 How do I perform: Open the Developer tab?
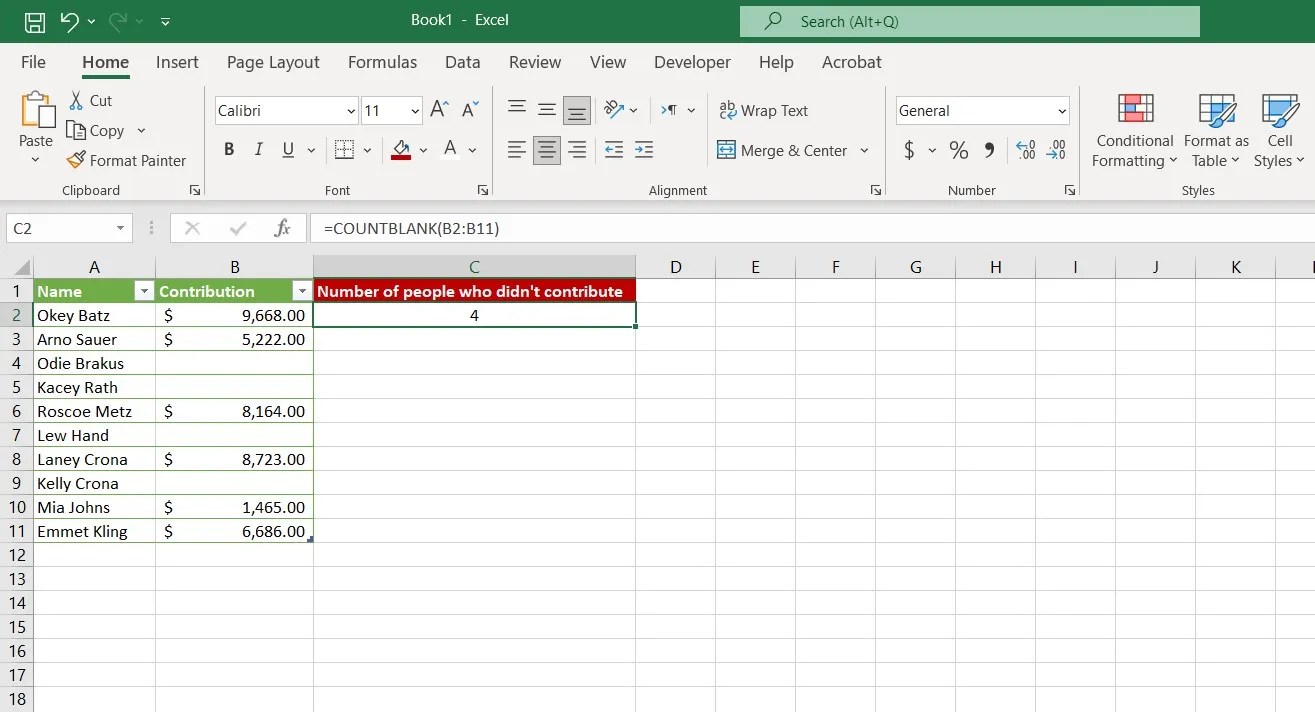692,62
